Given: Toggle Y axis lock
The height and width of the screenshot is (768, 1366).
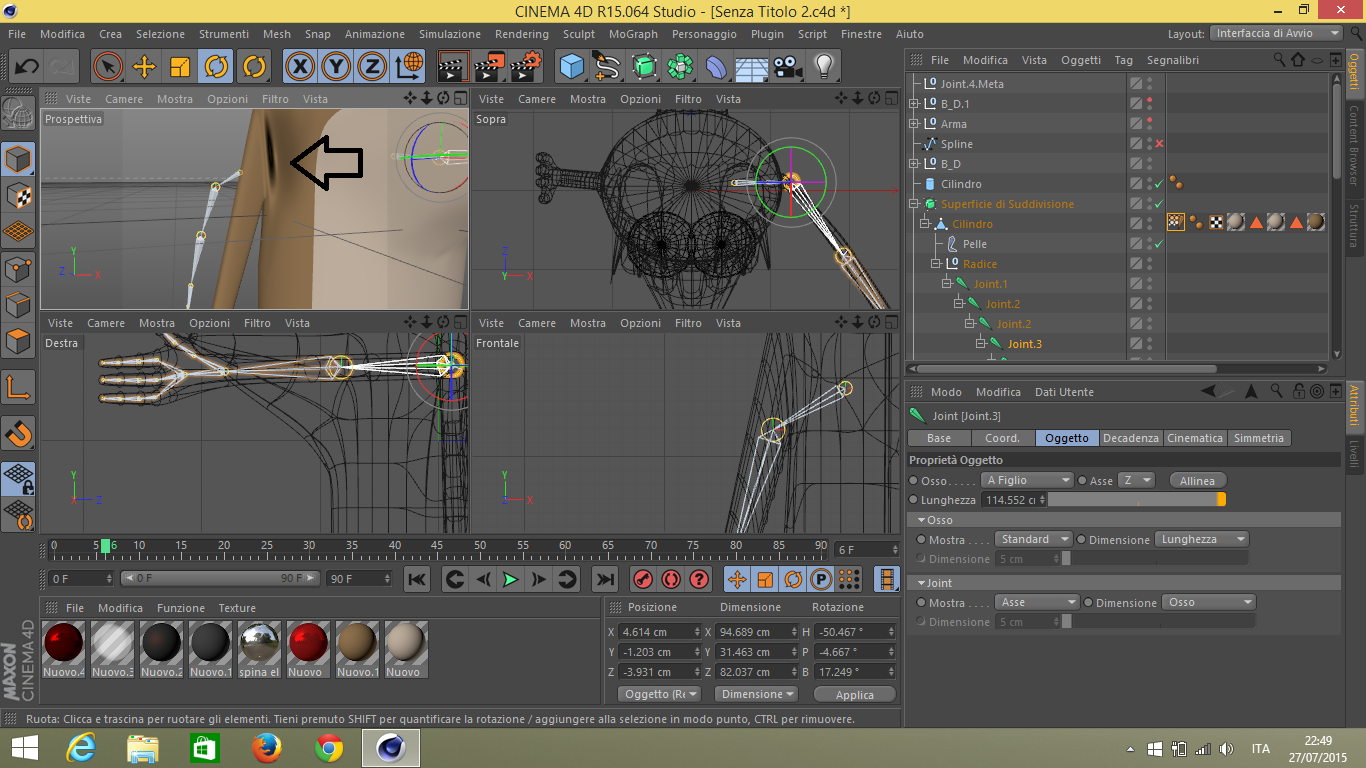Looking at the screenshot, I should (336, 67).
